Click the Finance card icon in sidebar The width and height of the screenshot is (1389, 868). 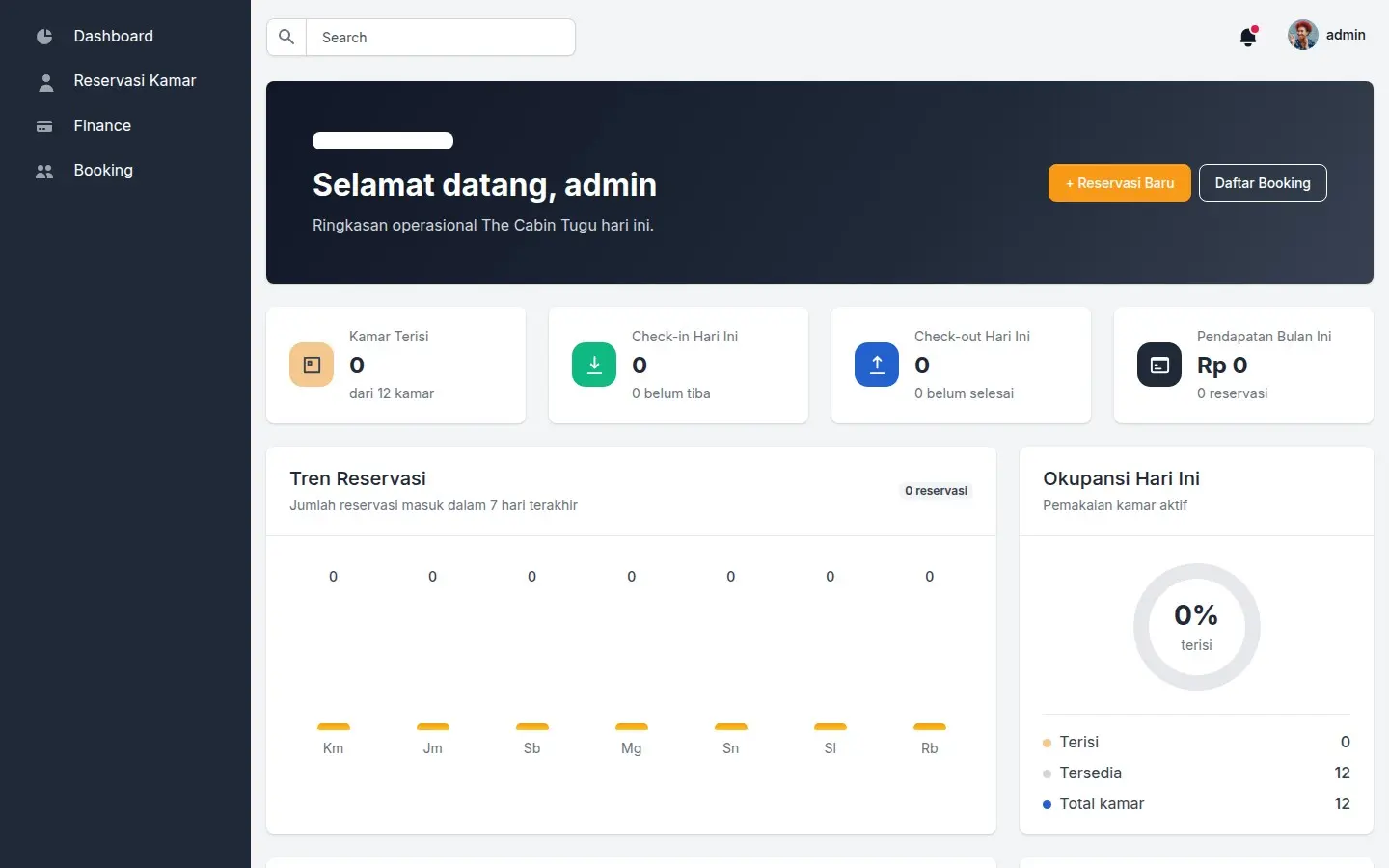tap(44, 126)
